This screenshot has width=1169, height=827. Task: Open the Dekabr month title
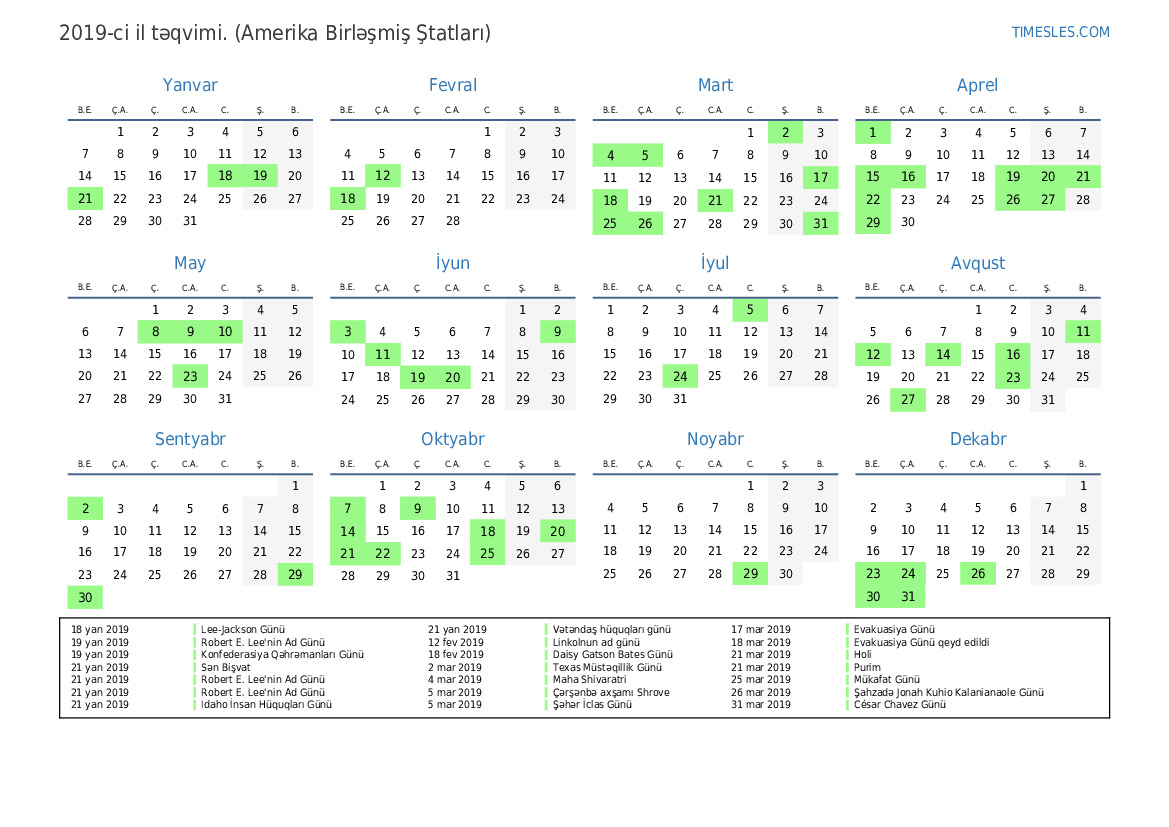pos(977,439)
